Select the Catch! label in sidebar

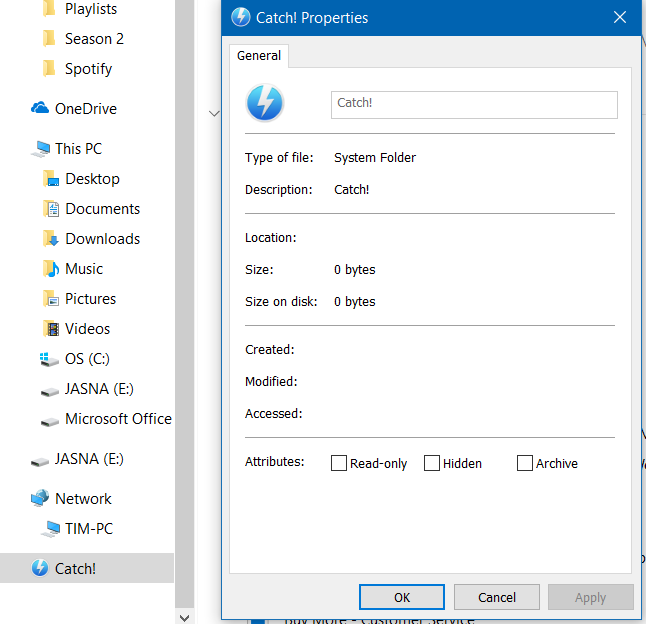pyautogui.click(x=75, y=569)
